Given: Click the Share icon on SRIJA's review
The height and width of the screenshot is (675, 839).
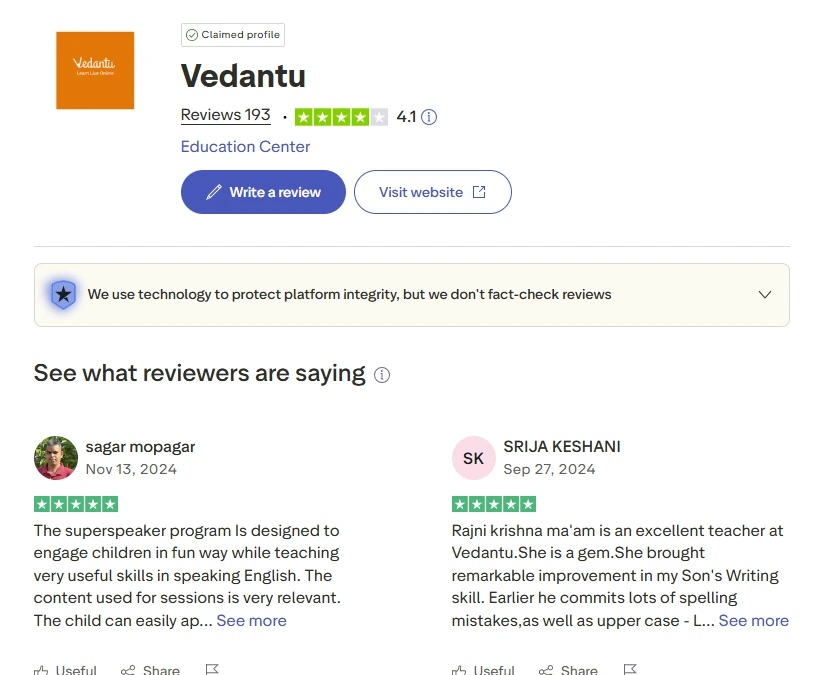Looking at the screenshot, I should click(545, 668).
